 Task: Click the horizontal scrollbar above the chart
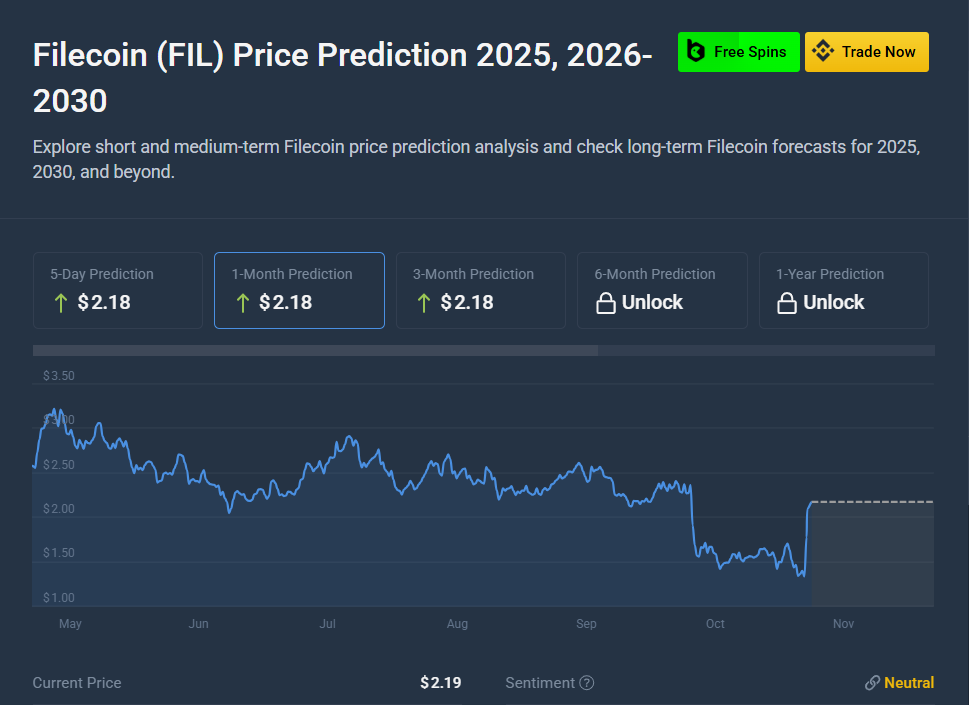coord(315,351)
